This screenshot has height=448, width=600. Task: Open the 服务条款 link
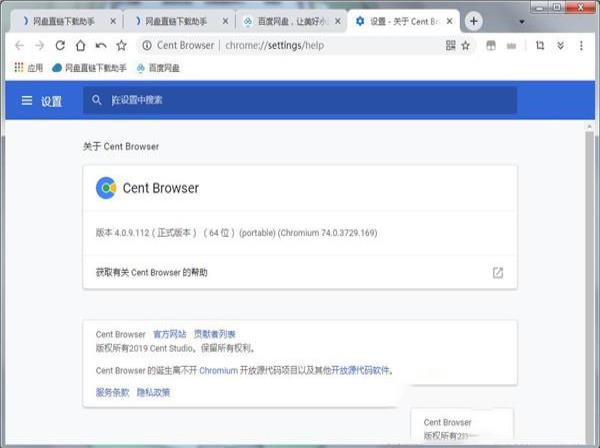[x=112, y=392]
